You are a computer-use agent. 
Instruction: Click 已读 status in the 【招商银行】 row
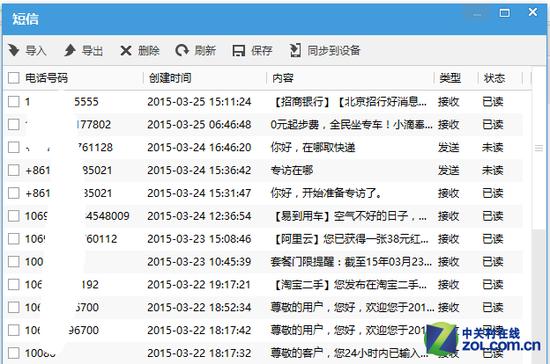[493, 102]
